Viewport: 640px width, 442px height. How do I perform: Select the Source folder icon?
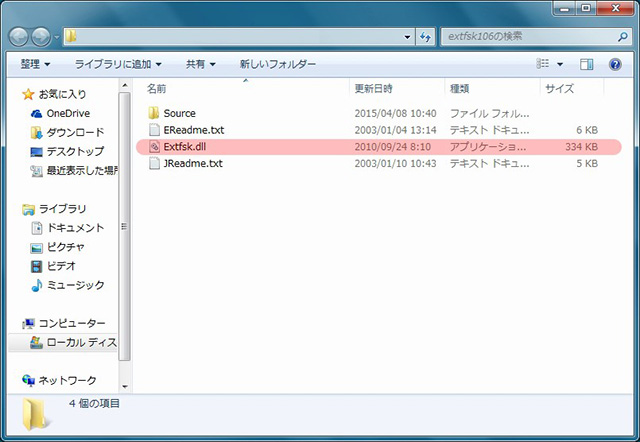(154, 113)
